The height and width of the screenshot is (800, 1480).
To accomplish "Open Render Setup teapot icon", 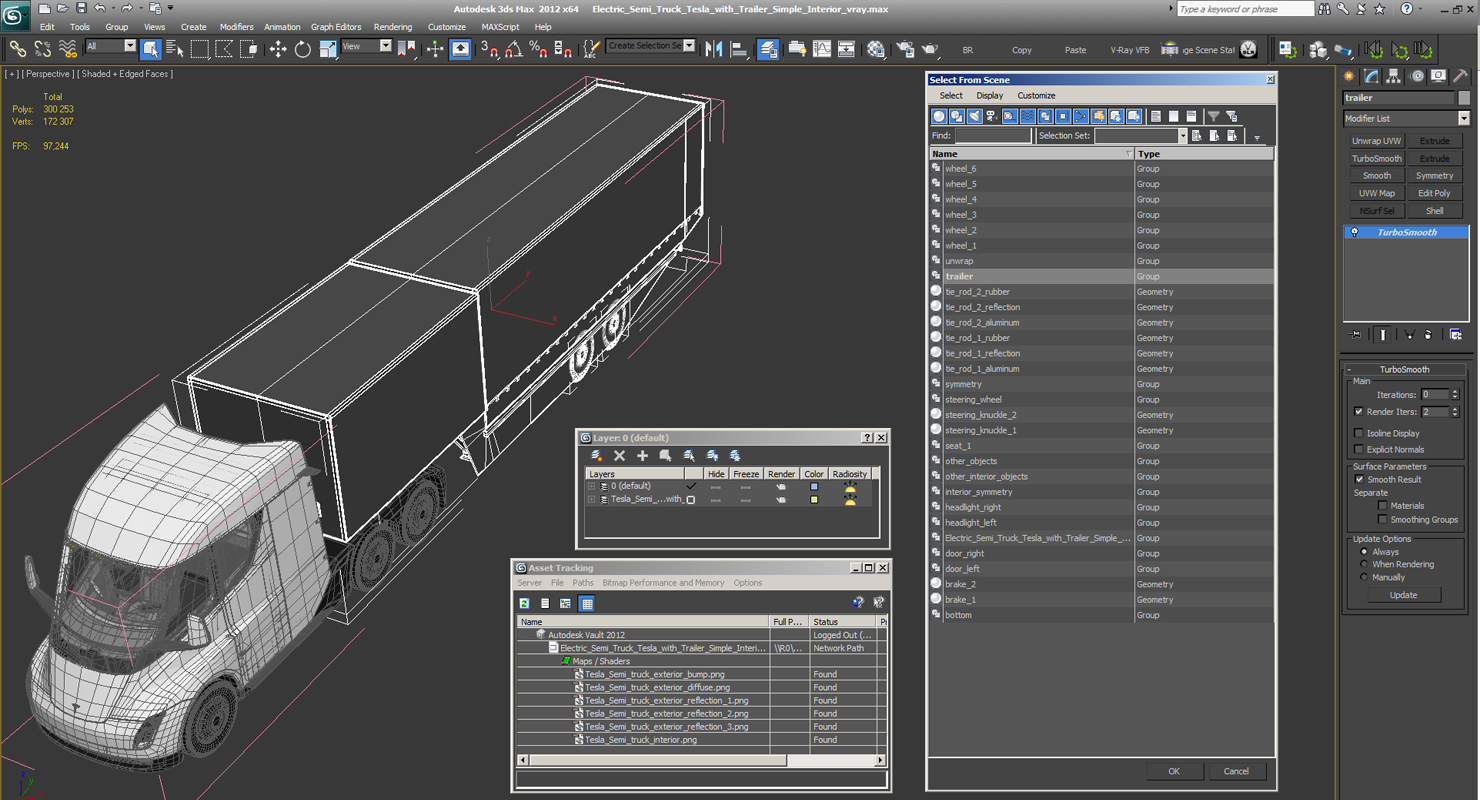I will coord(906,49).
